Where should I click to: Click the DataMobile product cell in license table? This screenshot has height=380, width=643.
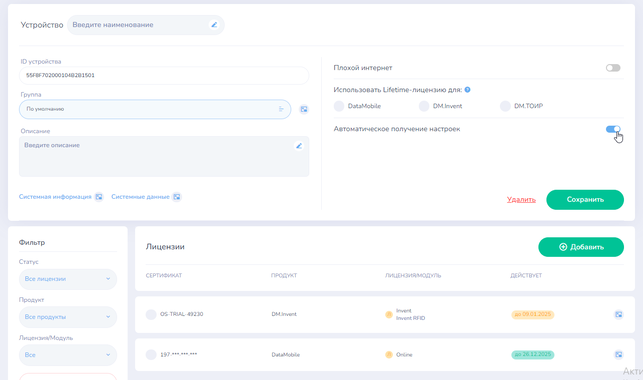(285, 355)
